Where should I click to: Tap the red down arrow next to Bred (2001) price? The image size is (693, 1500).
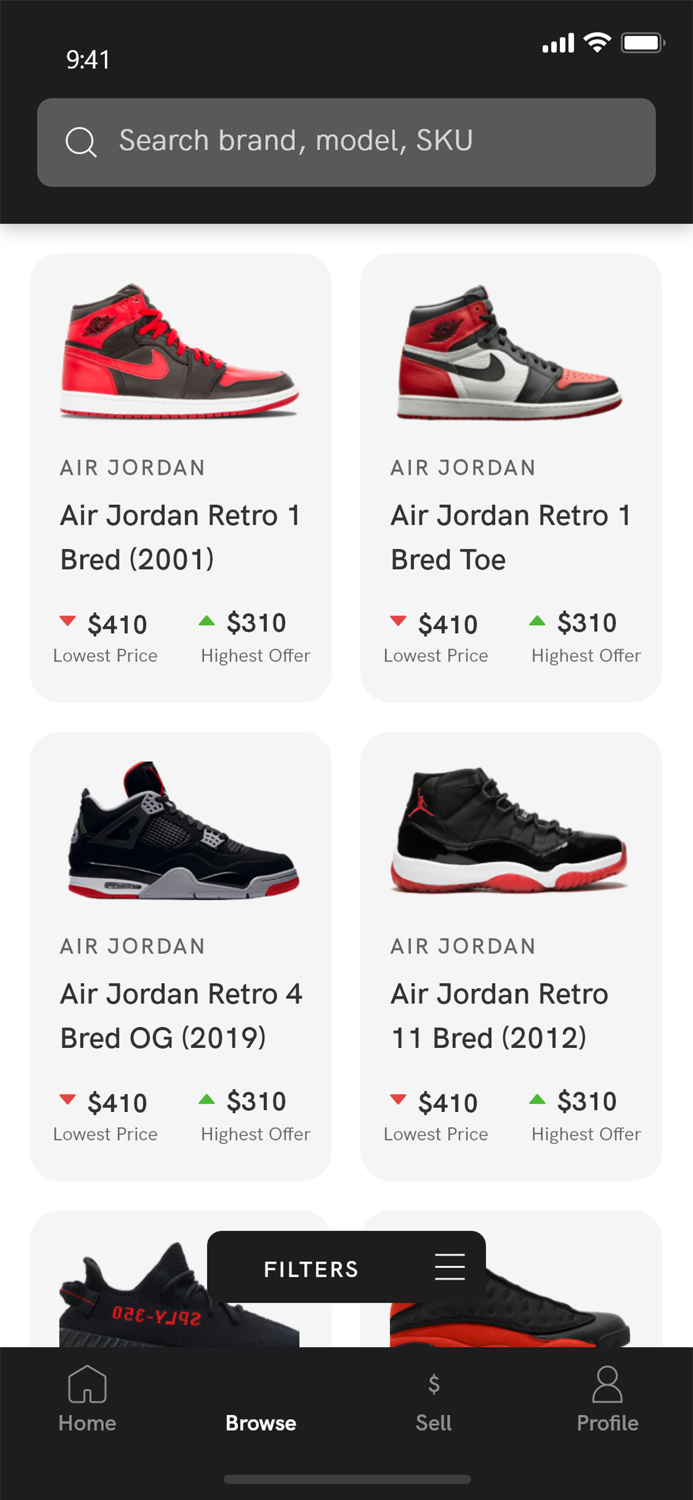(x=68, y=622)
